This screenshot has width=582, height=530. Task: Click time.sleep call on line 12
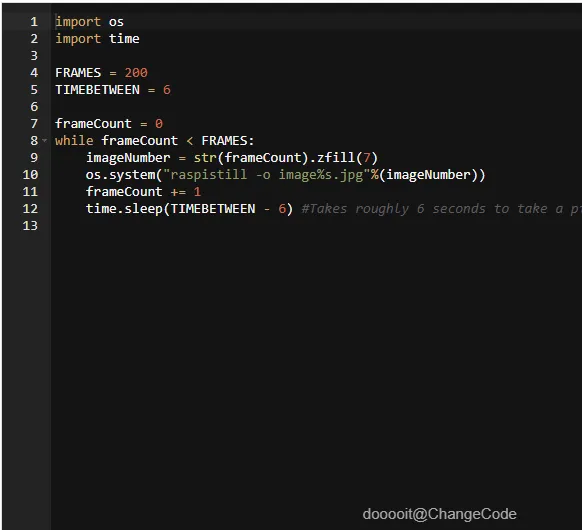(x=189, y=209)
